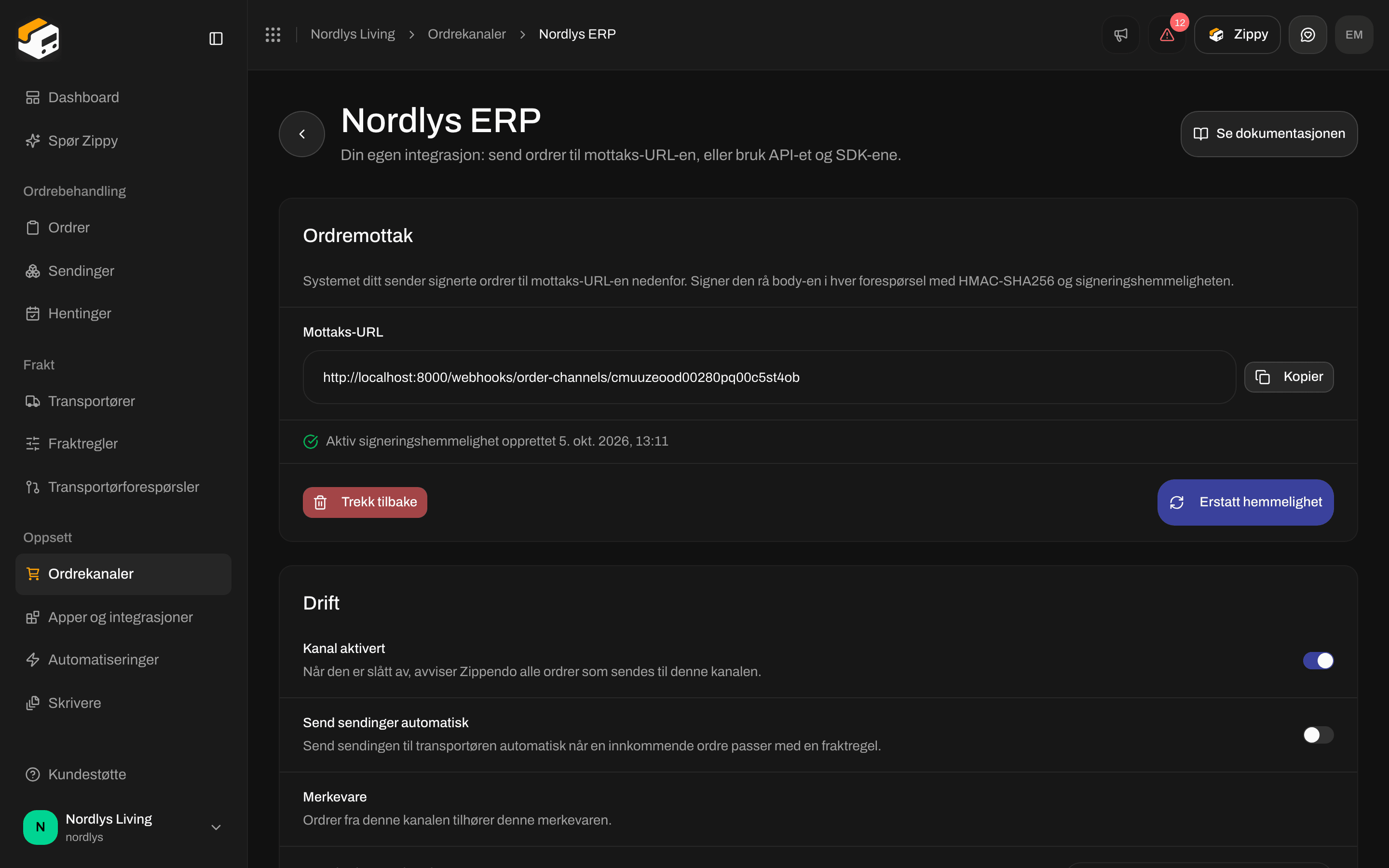Viewport: 1389px width, 868px height.
Task: Open Fraktregler
Action: [x=123, y=444]
